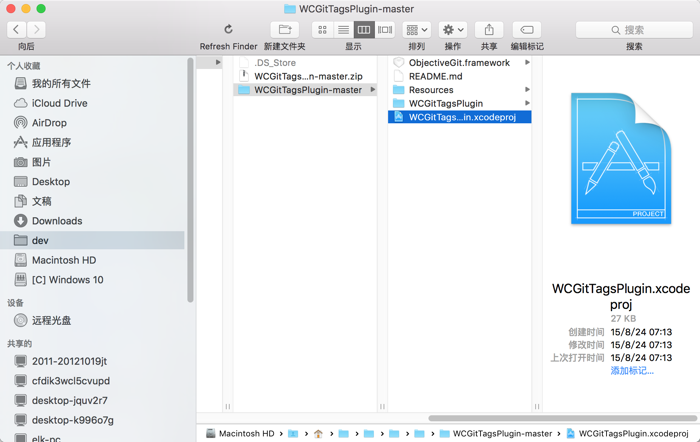Select README.md file

point(459,76)
